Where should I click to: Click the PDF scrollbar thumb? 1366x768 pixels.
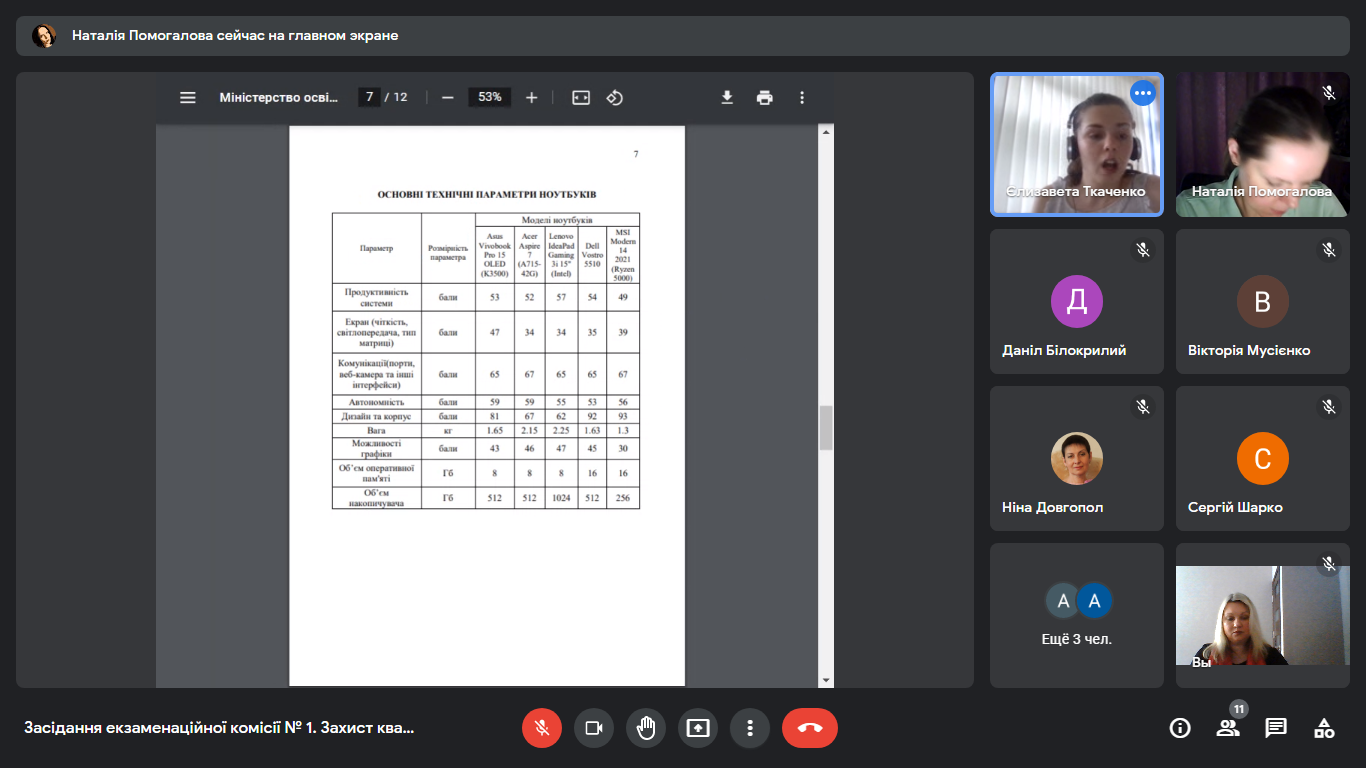click(826, 428)
